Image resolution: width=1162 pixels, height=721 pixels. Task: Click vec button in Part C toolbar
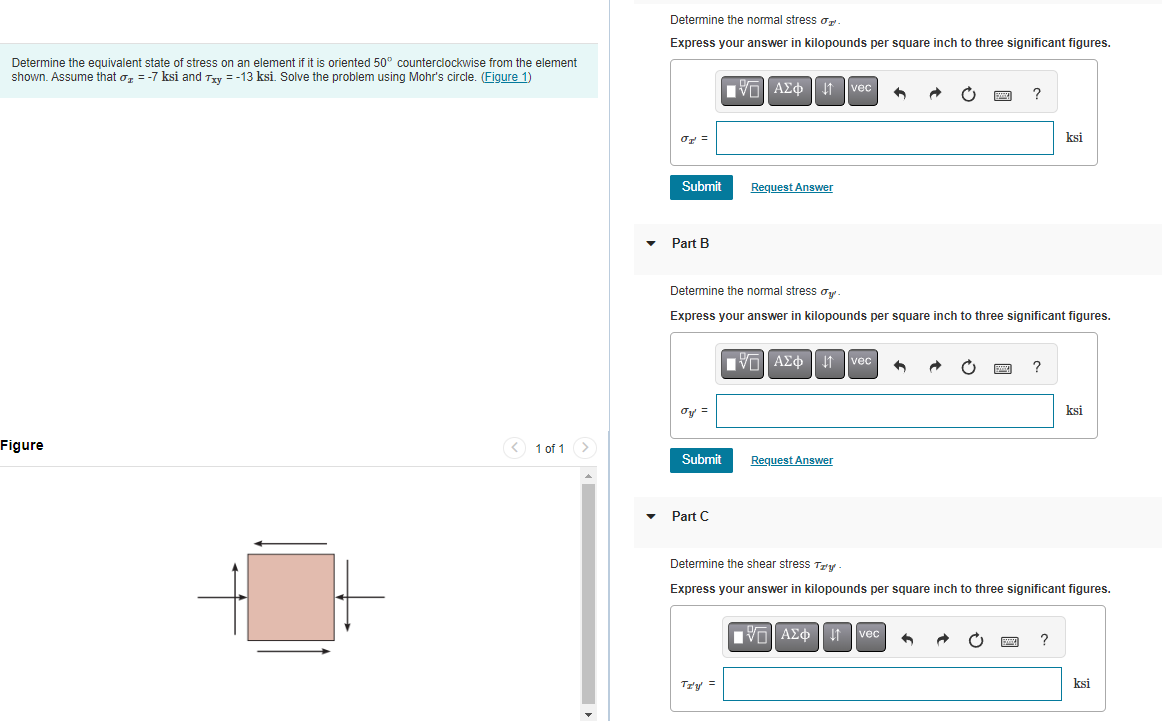pos(870,637)
